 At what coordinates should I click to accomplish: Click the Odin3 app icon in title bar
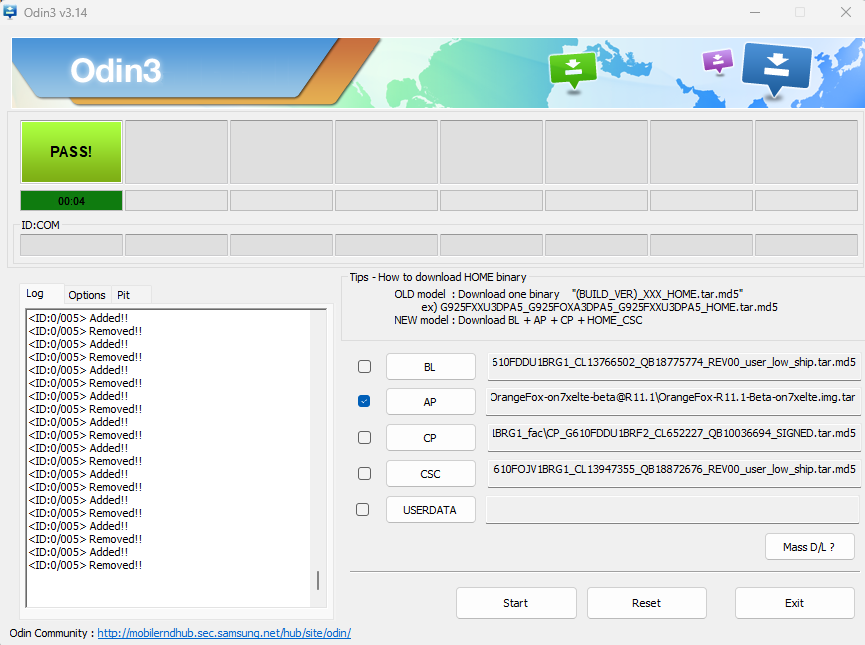pyautogui.click(x=10, y=11)
